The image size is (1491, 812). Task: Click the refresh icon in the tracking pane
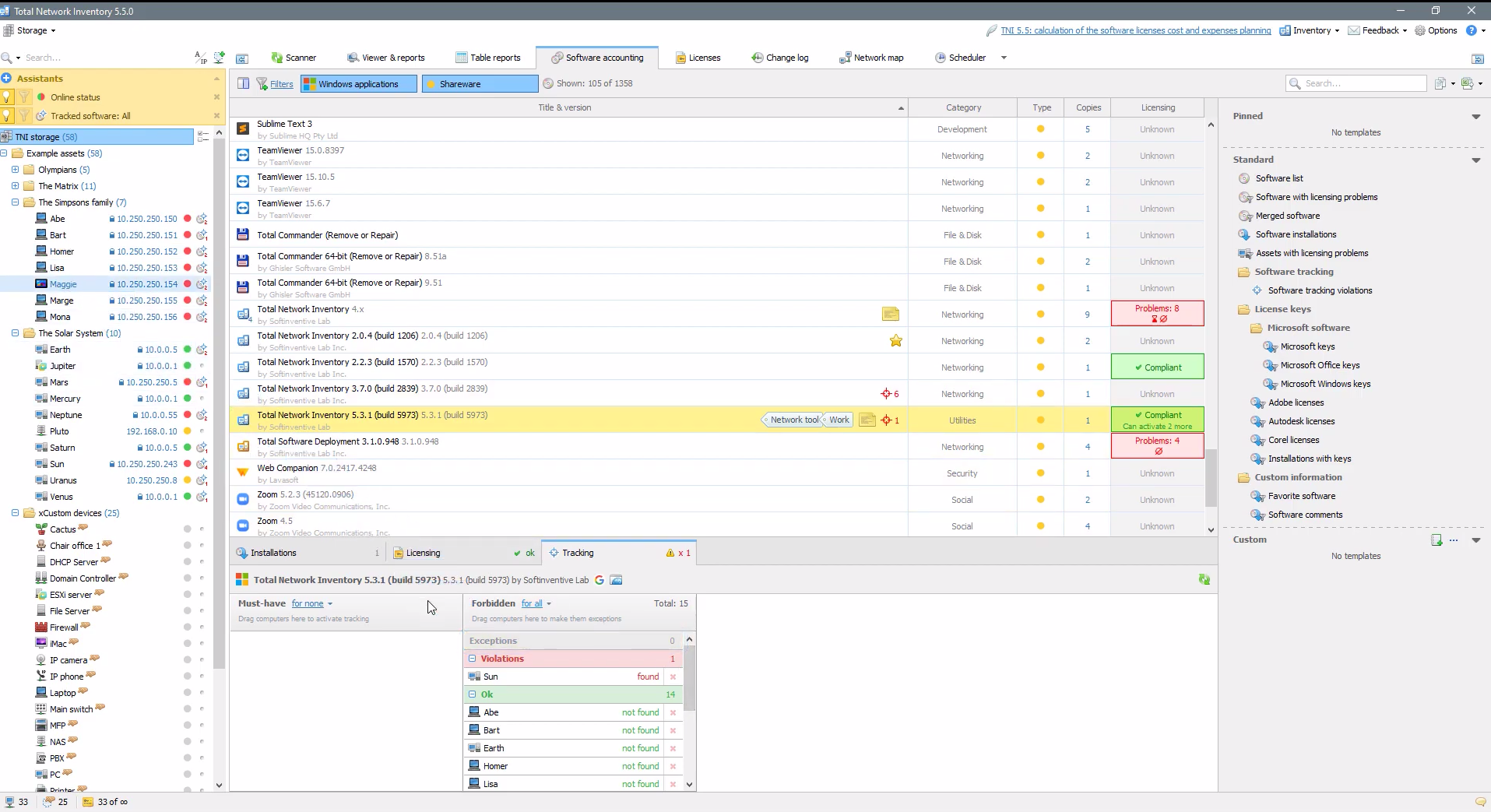(x=1204, y=579)
